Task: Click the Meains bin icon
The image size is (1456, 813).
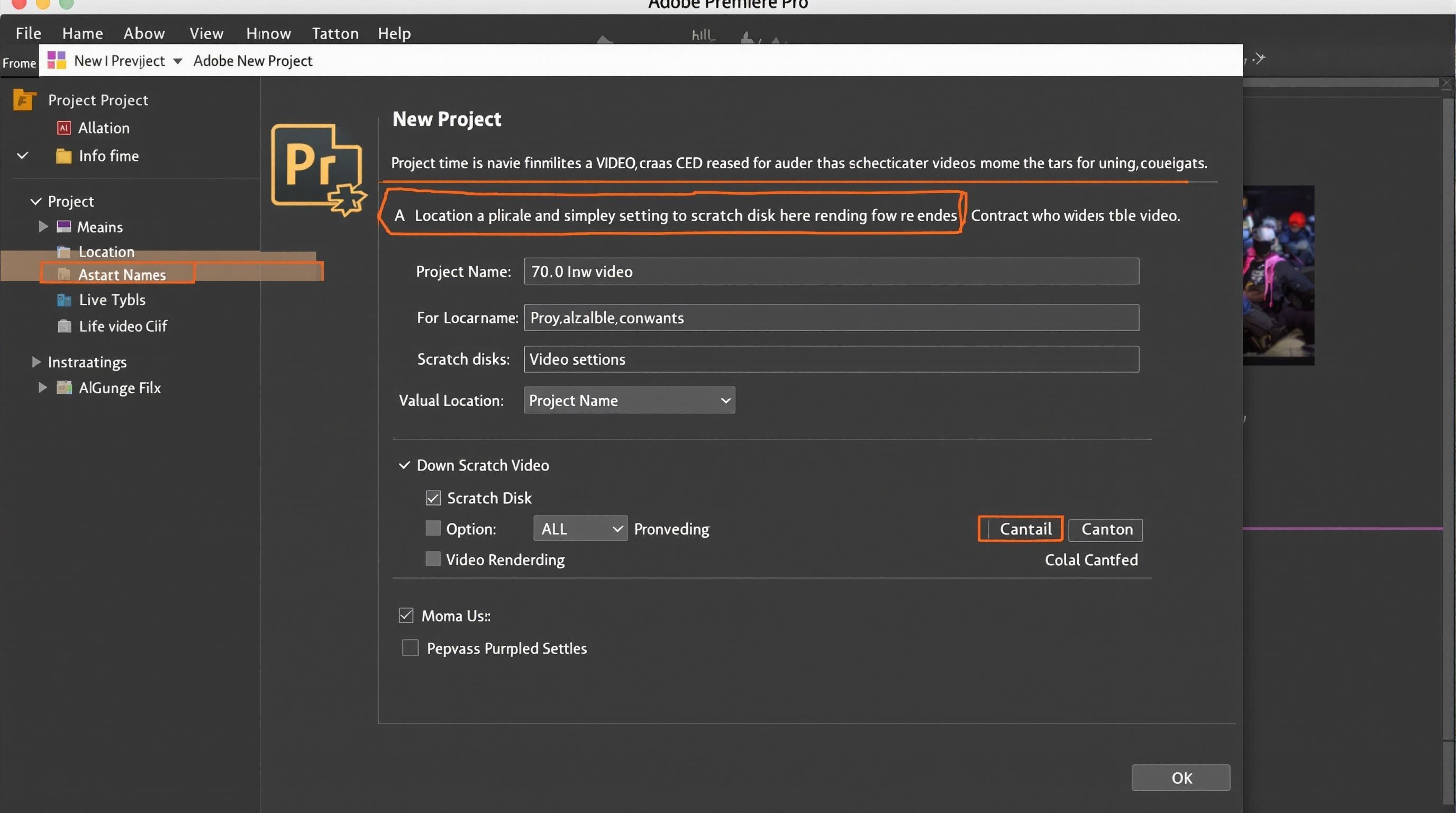Action: click(64, 227)
